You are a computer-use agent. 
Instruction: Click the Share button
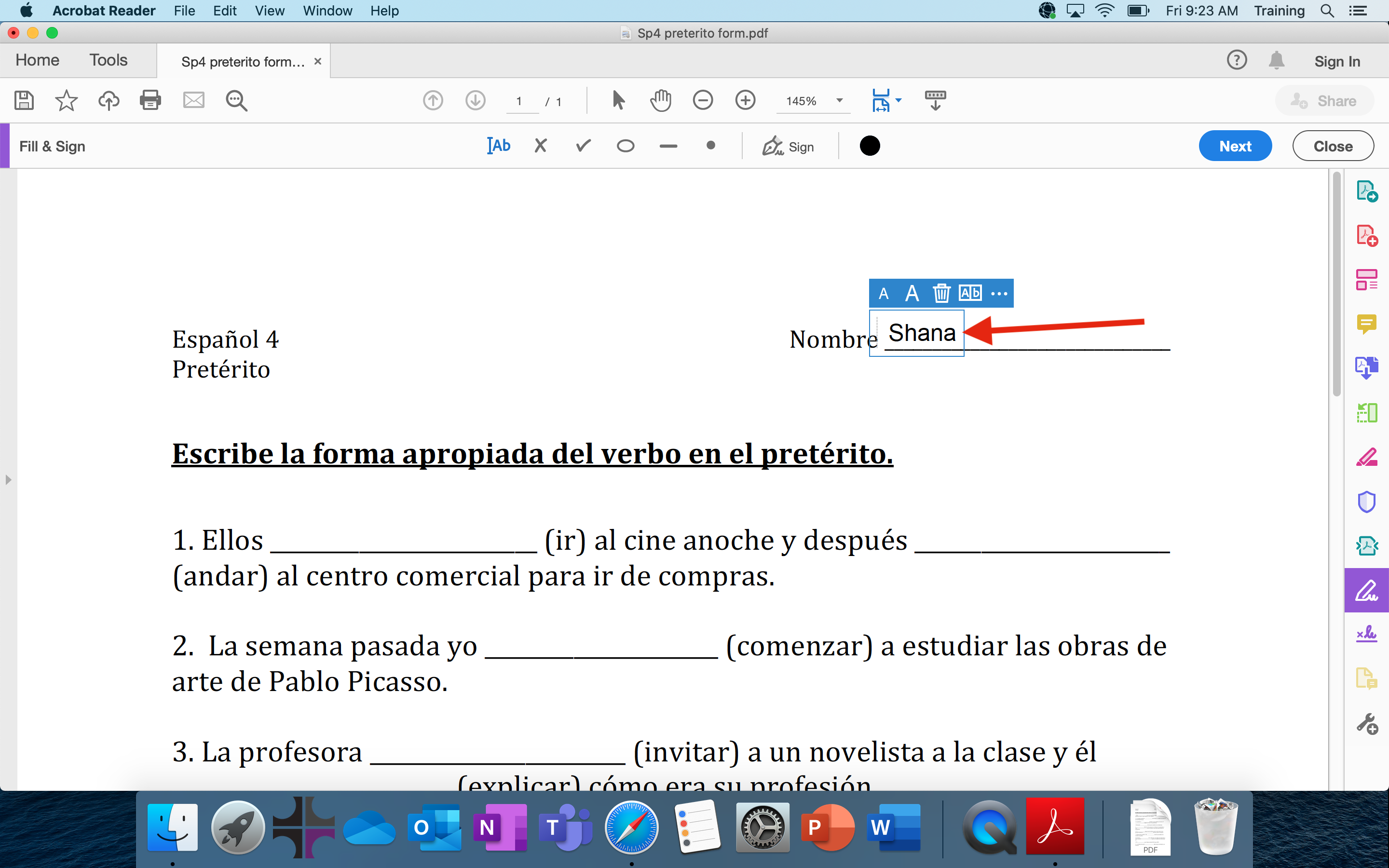click(x=1324, y=100)
